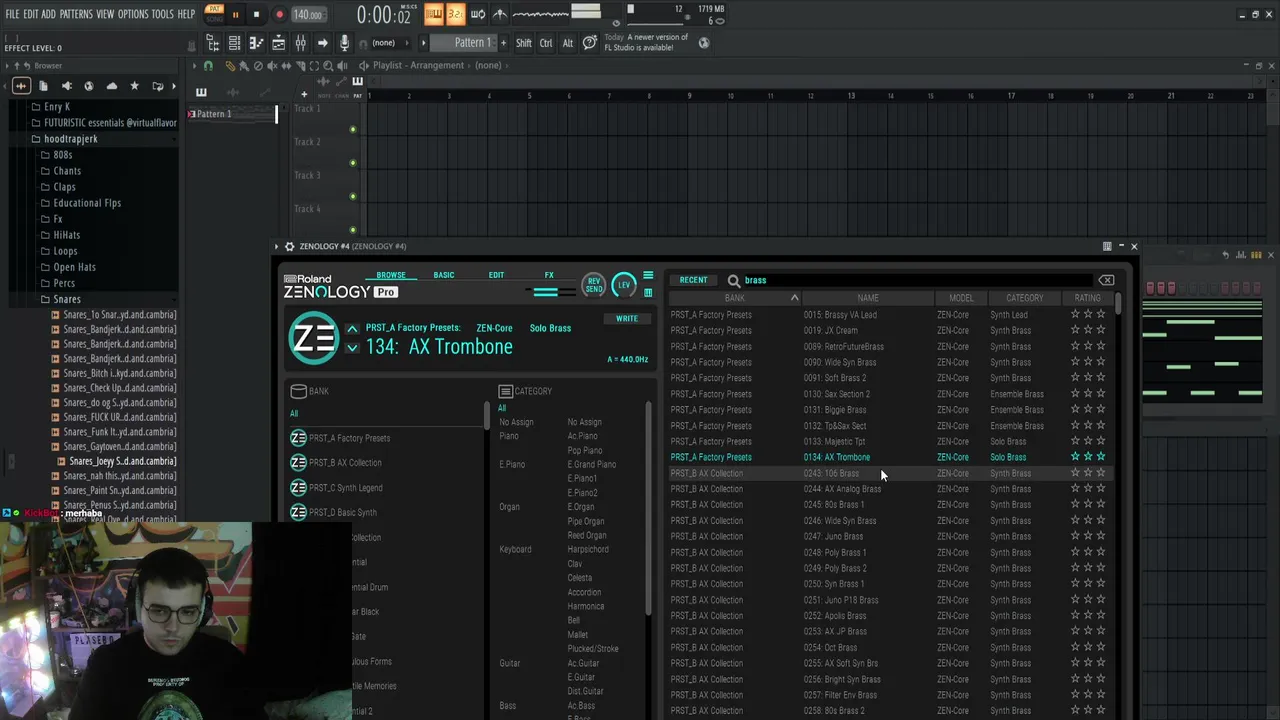Click the Pause playback button

[x=235, y=14]
